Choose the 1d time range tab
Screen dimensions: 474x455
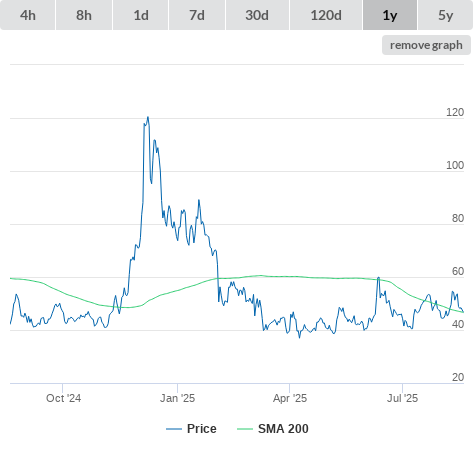click(141, 15)
